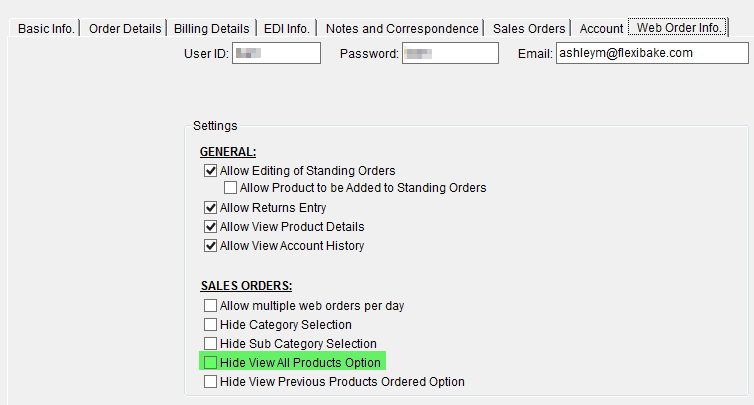The width and height of the screenshot is (754, 405).
Task: Switch to the Basic Info. tab
Action: (x=45, y=28)
